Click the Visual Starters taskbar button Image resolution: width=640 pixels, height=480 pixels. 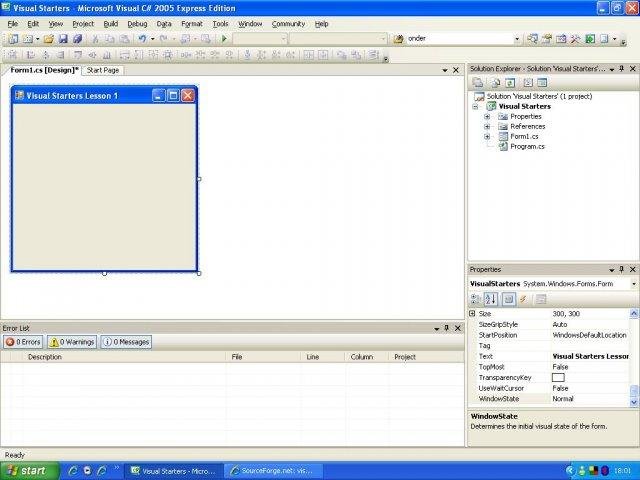point(174,471)
